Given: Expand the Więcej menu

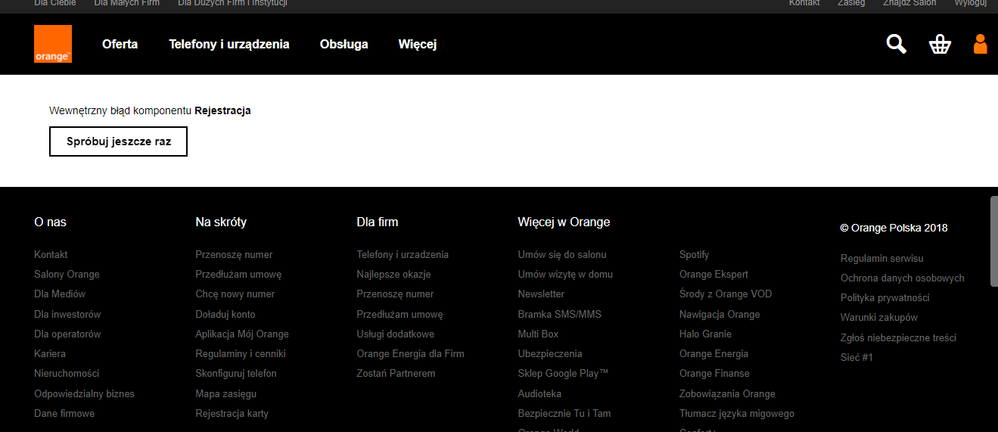Looking at the screenshot, I should [x=417, y=44].
